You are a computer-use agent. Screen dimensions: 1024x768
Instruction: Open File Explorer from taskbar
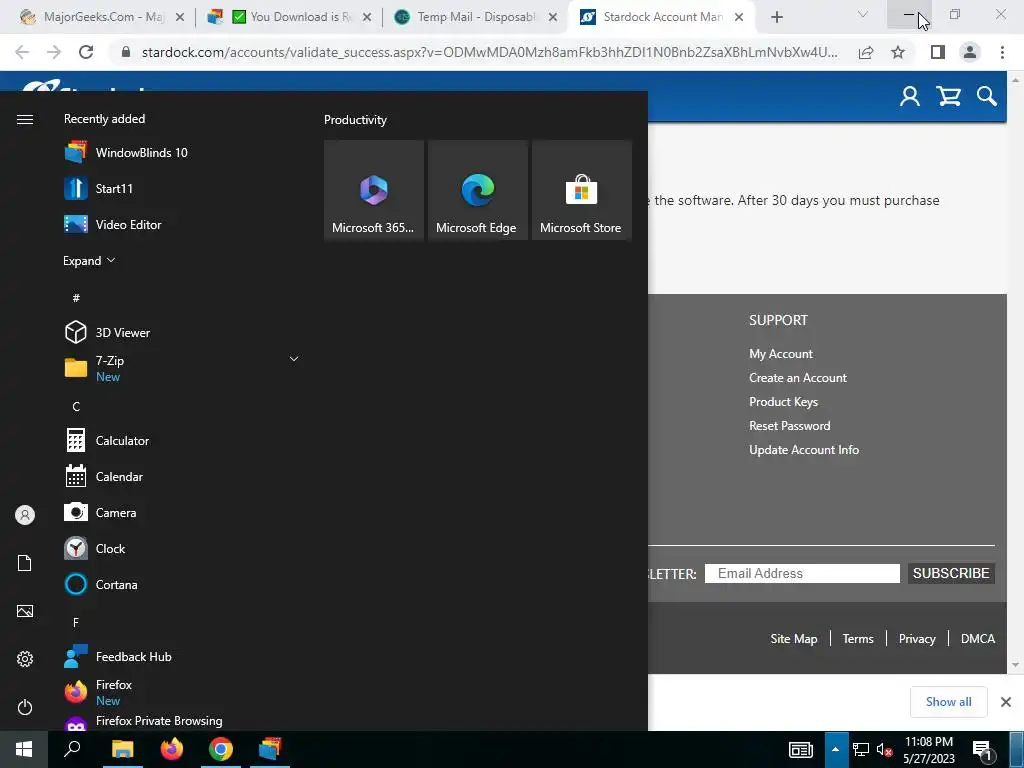[122, 749]
